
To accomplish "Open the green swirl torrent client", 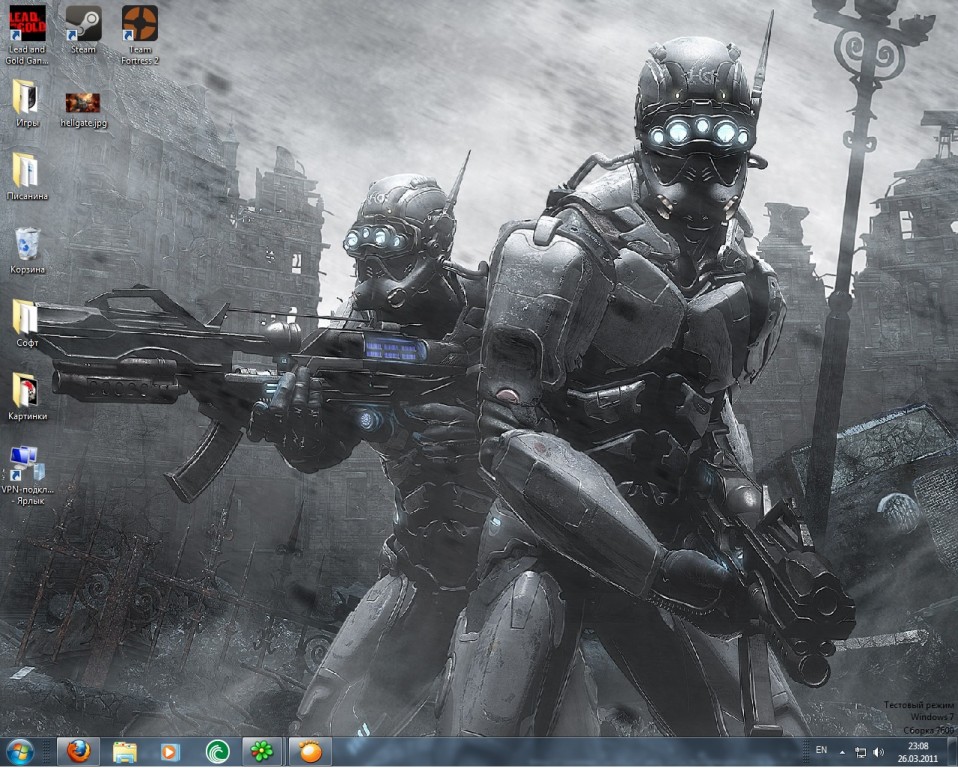I will coord(217,752).
